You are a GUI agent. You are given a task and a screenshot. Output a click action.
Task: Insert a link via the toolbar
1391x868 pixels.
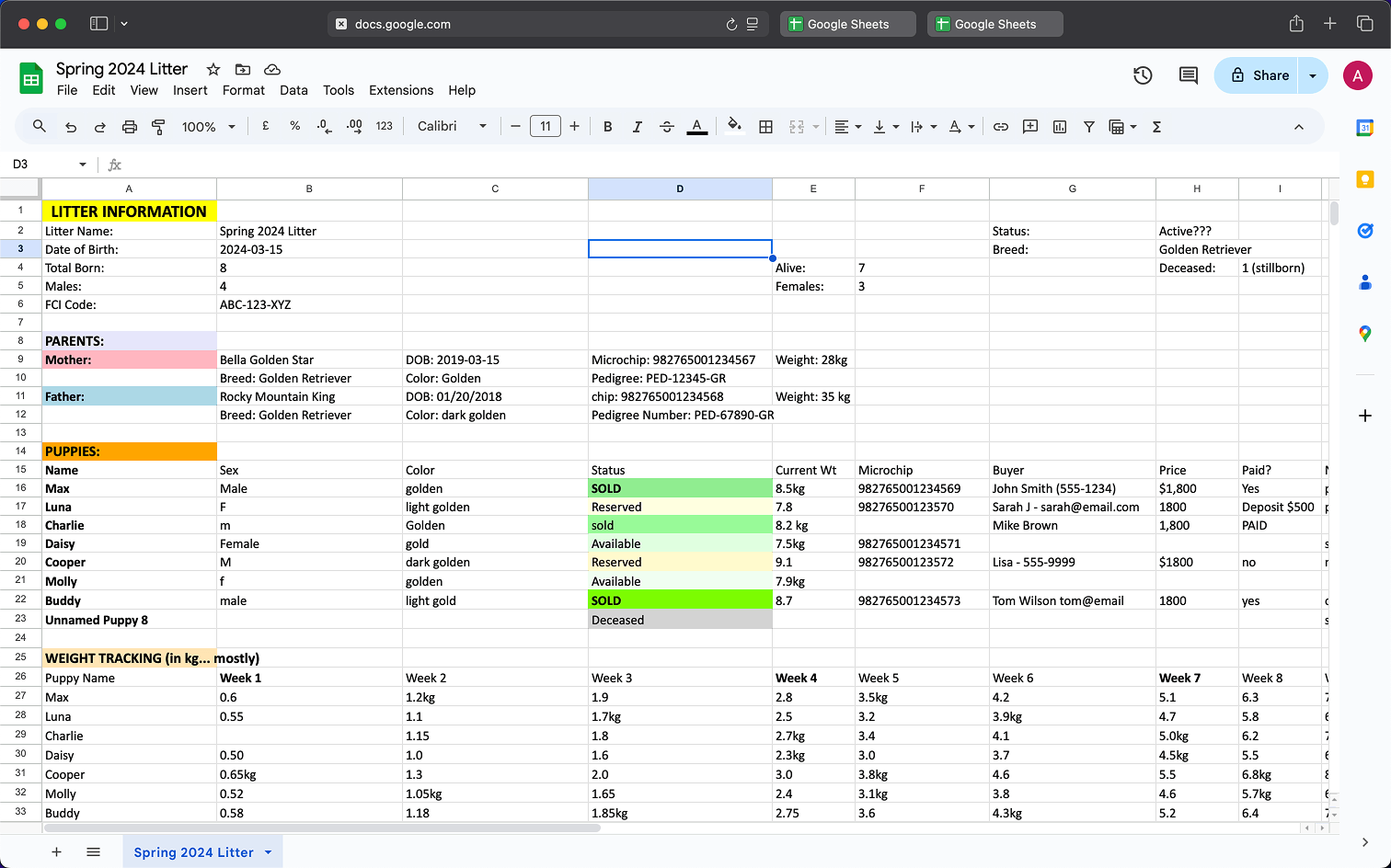pos(1000,126)
